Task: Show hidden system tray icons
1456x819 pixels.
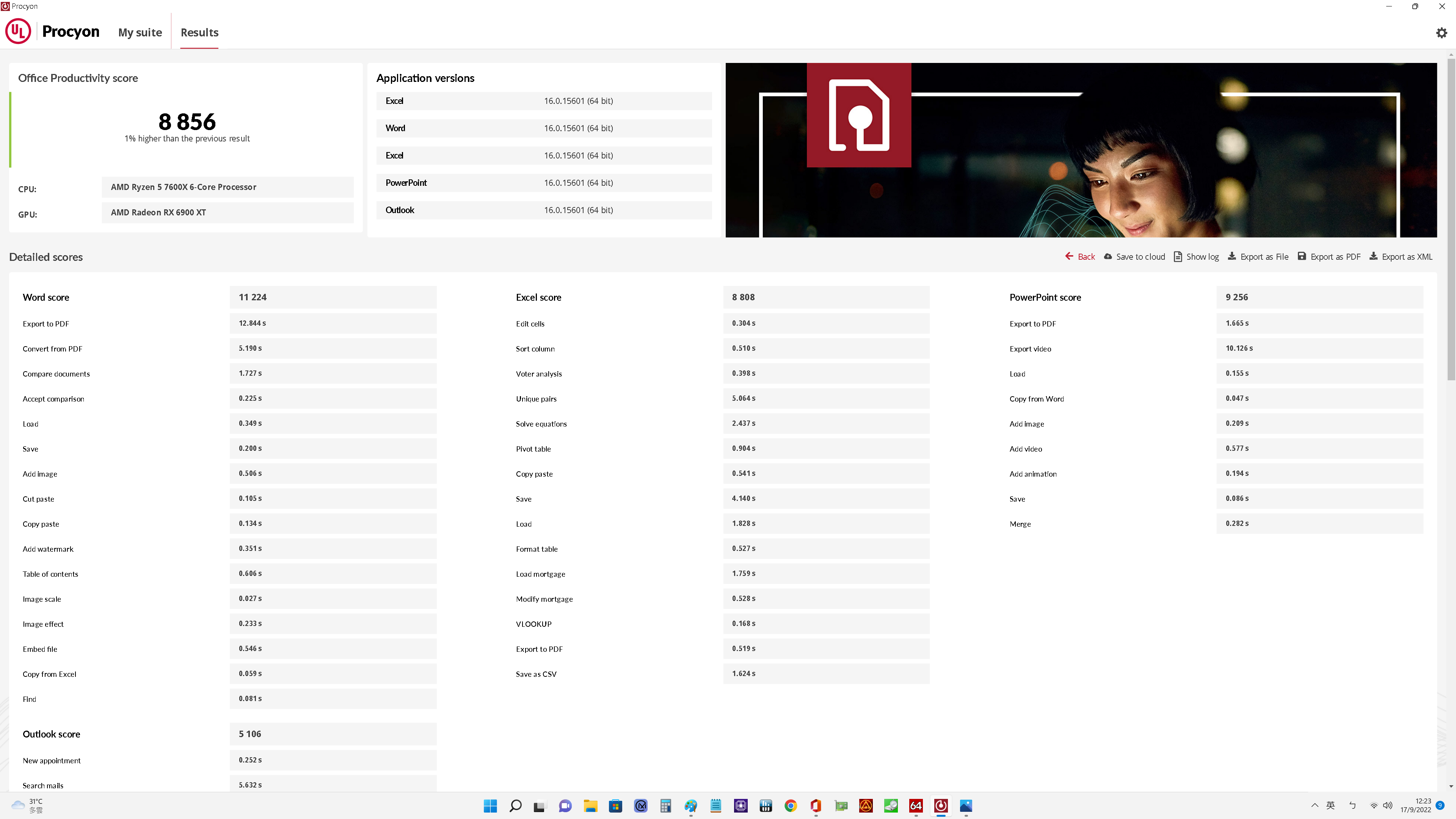Action: (1314, 805)
